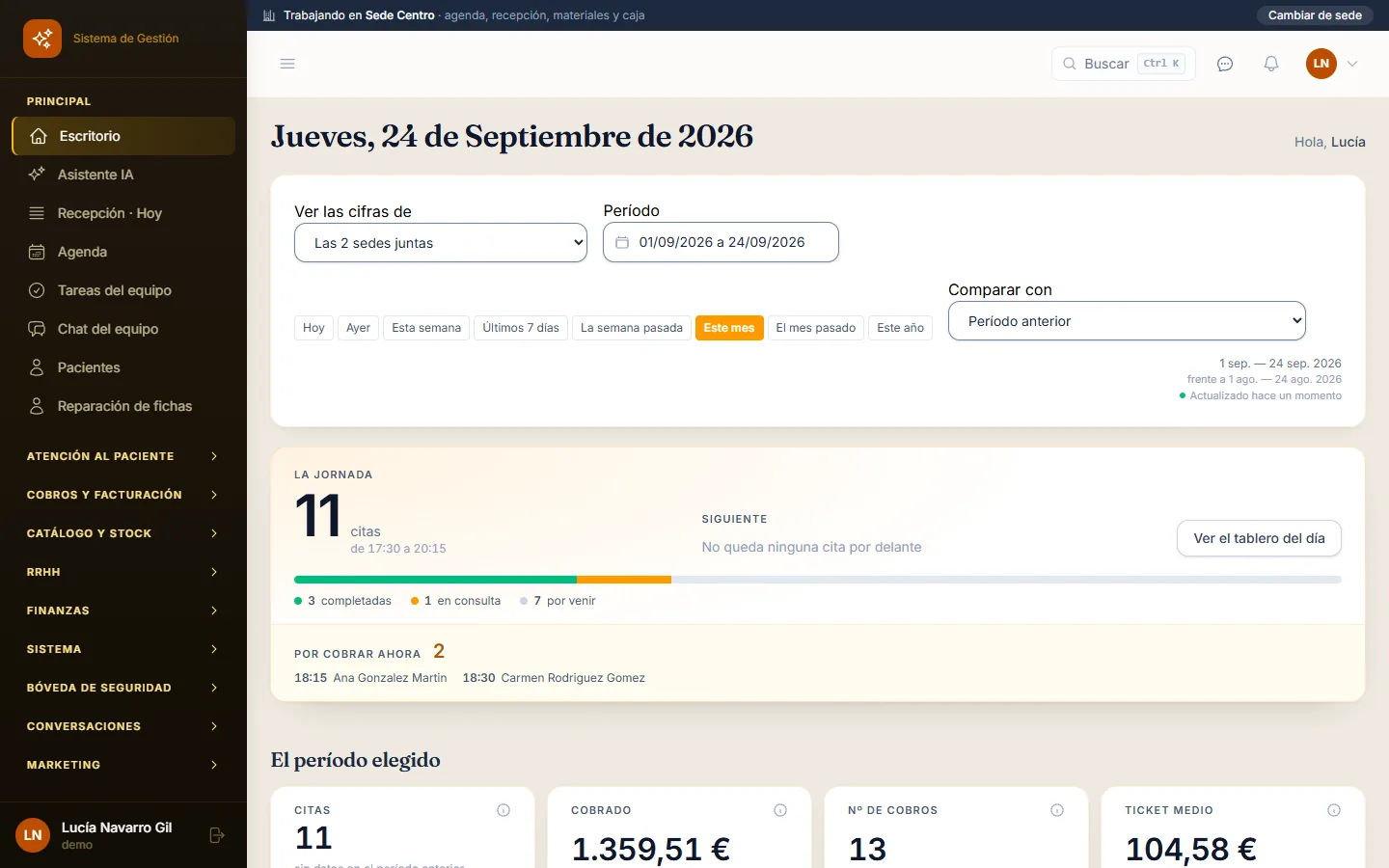Click the Sistema de Gestión logo icon
This screenshot has height=868, width=1389.
pyautogui.click(x=42, y=39)
